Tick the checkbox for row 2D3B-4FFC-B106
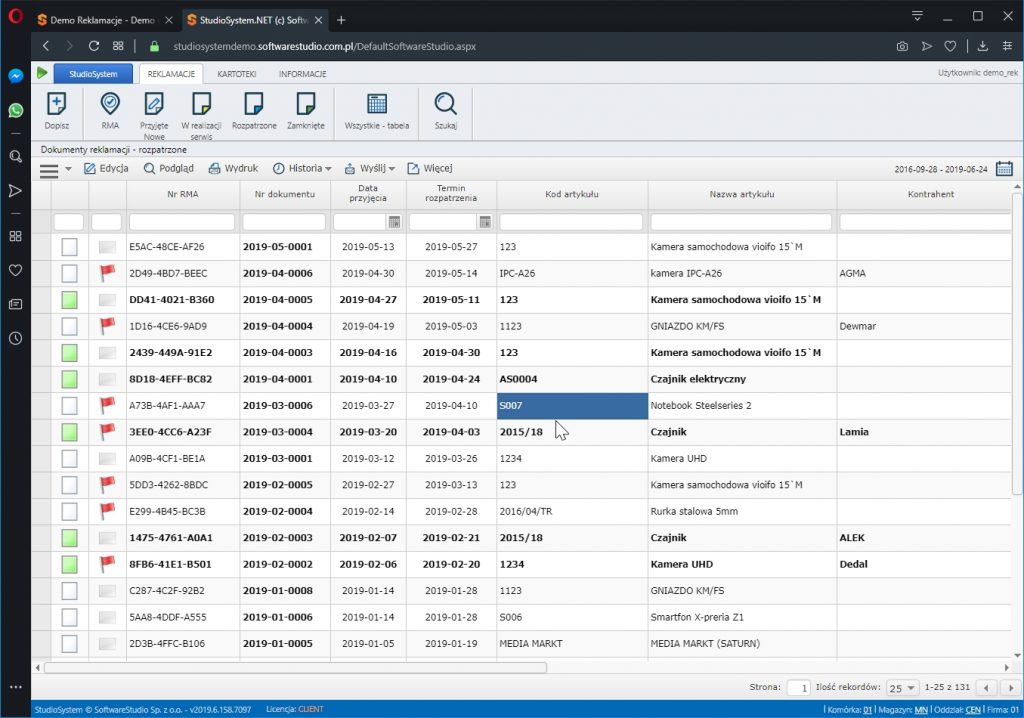This screenshot has width=1024, height=718. [69, 644]
